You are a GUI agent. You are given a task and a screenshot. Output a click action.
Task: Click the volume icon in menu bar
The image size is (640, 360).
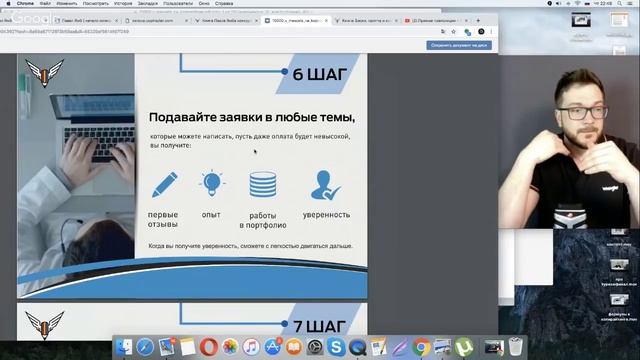point(559,3)
